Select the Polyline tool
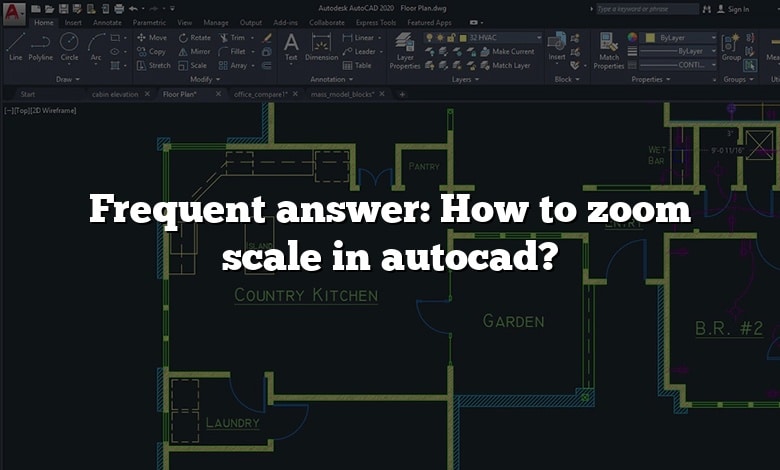Screen dimensions: 780x470 point(40,46)
